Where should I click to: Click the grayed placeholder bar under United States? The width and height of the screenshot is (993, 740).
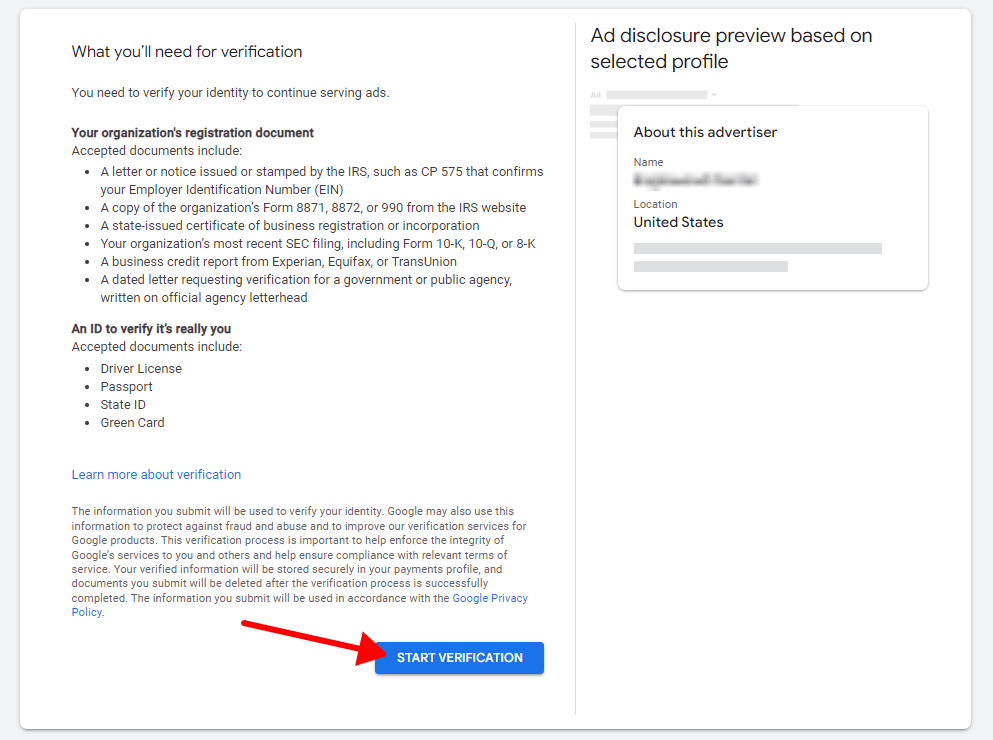click(757, 247)
